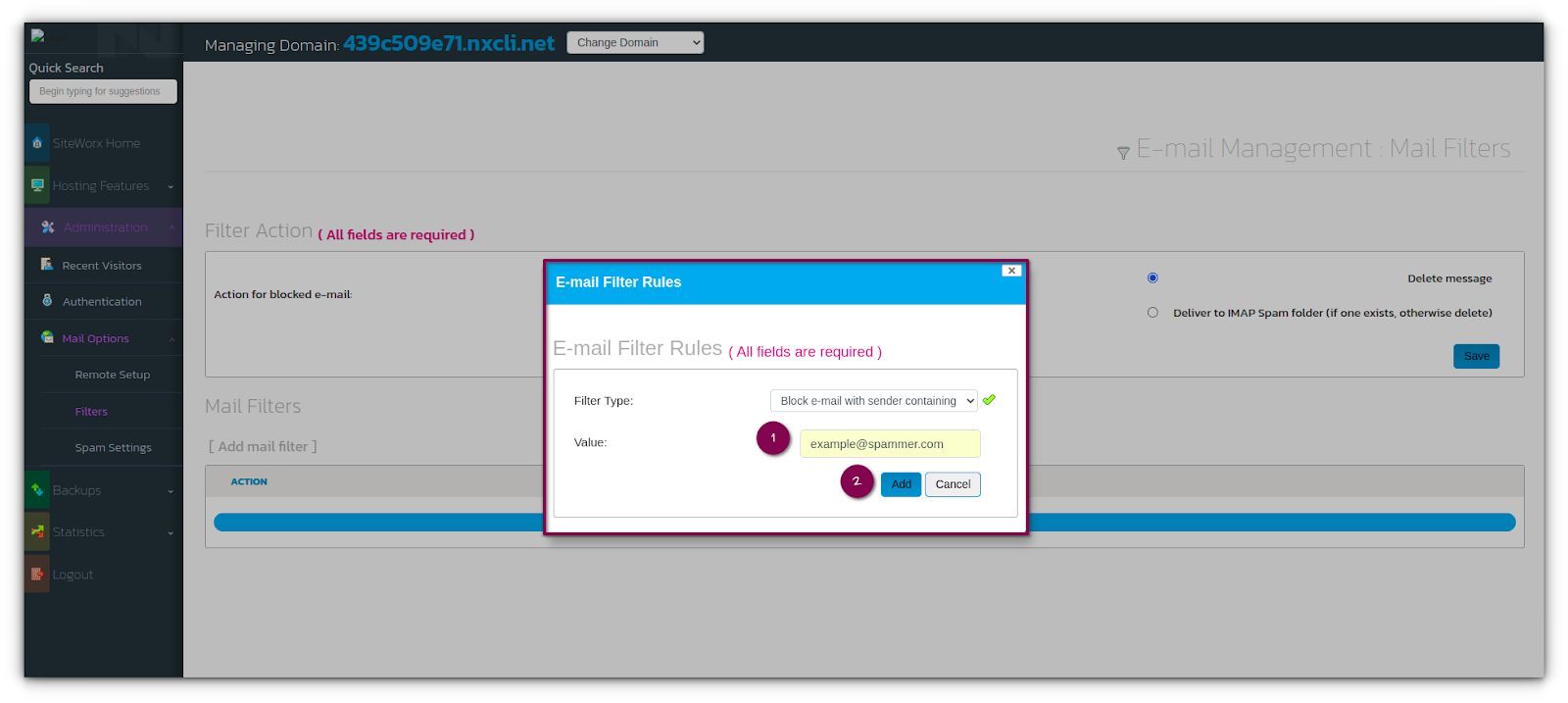Open Remote Setup under Mail Options
1568x703 pixels.
[x=113, y=375]
